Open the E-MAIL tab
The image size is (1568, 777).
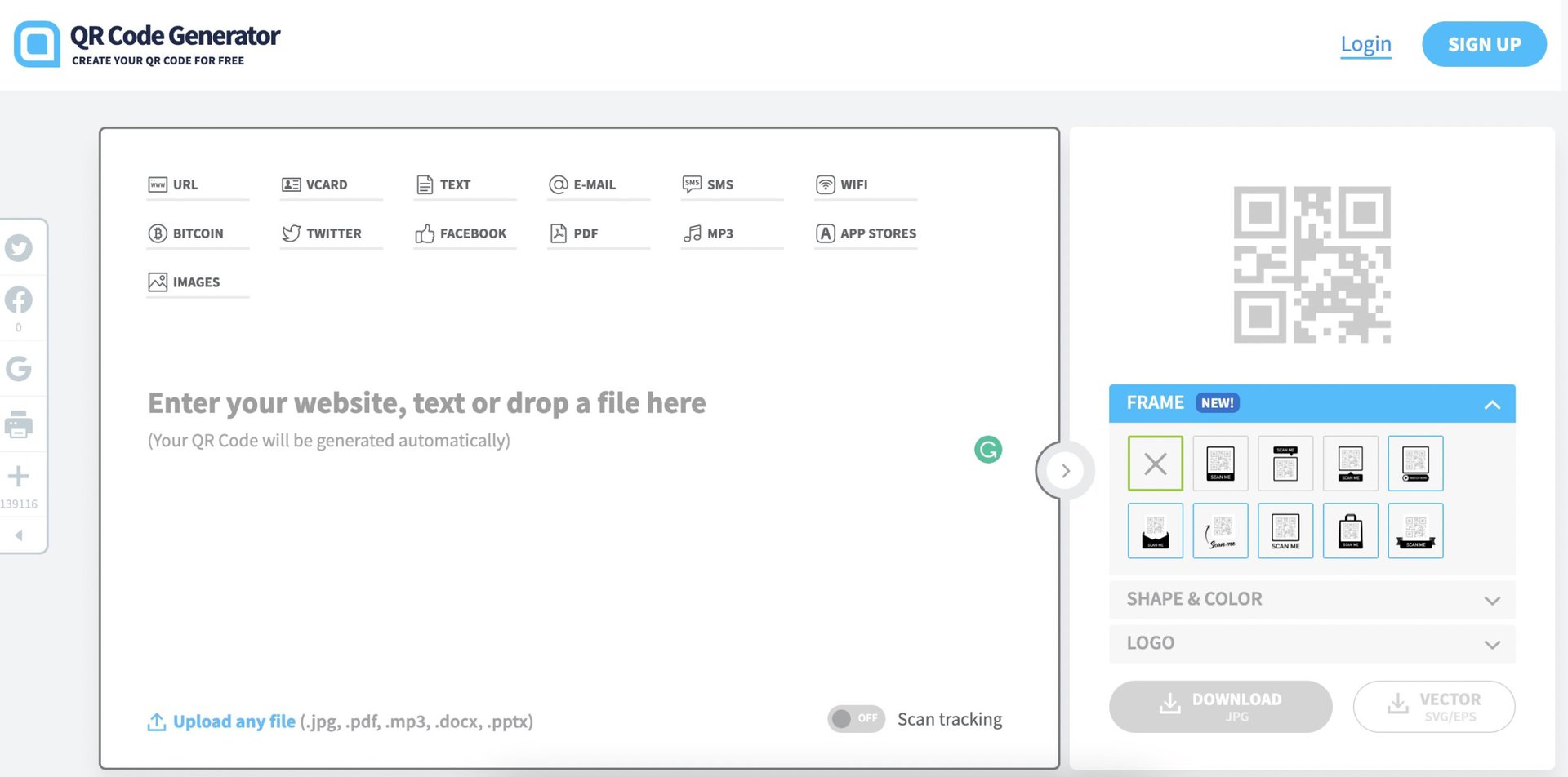coord(599,185)
